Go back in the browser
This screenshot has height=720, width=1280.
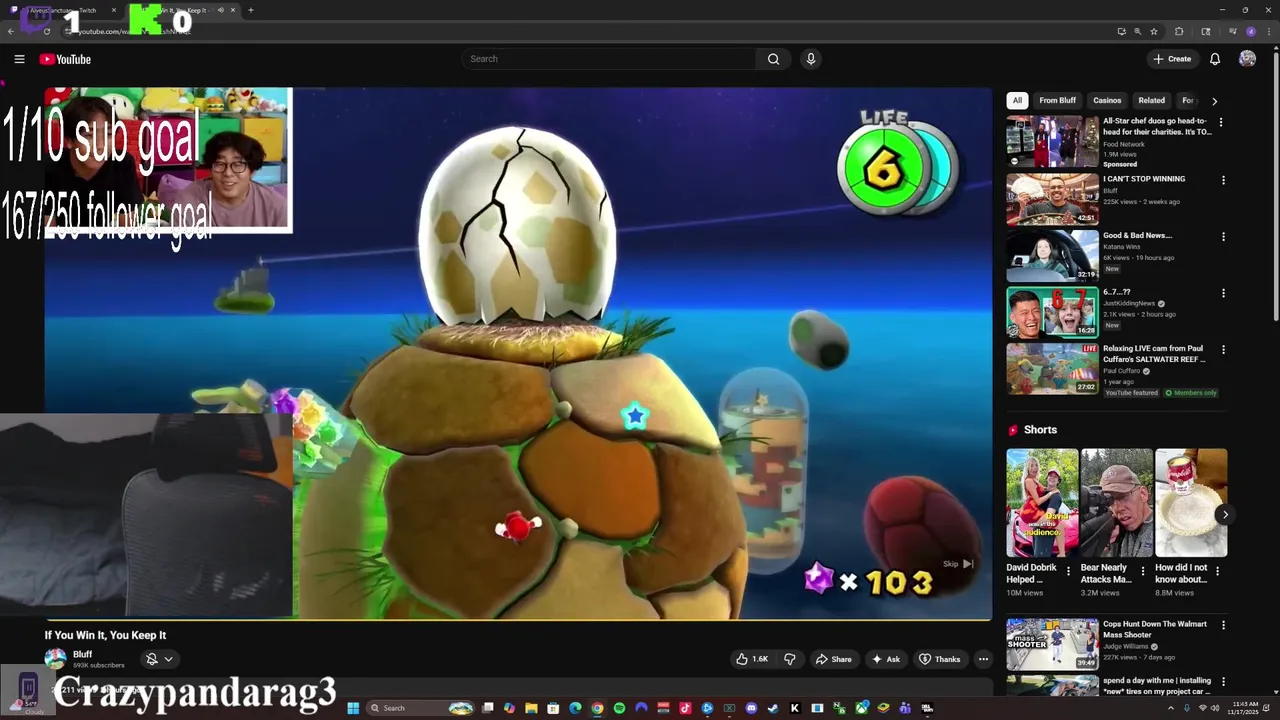point(11,31)
